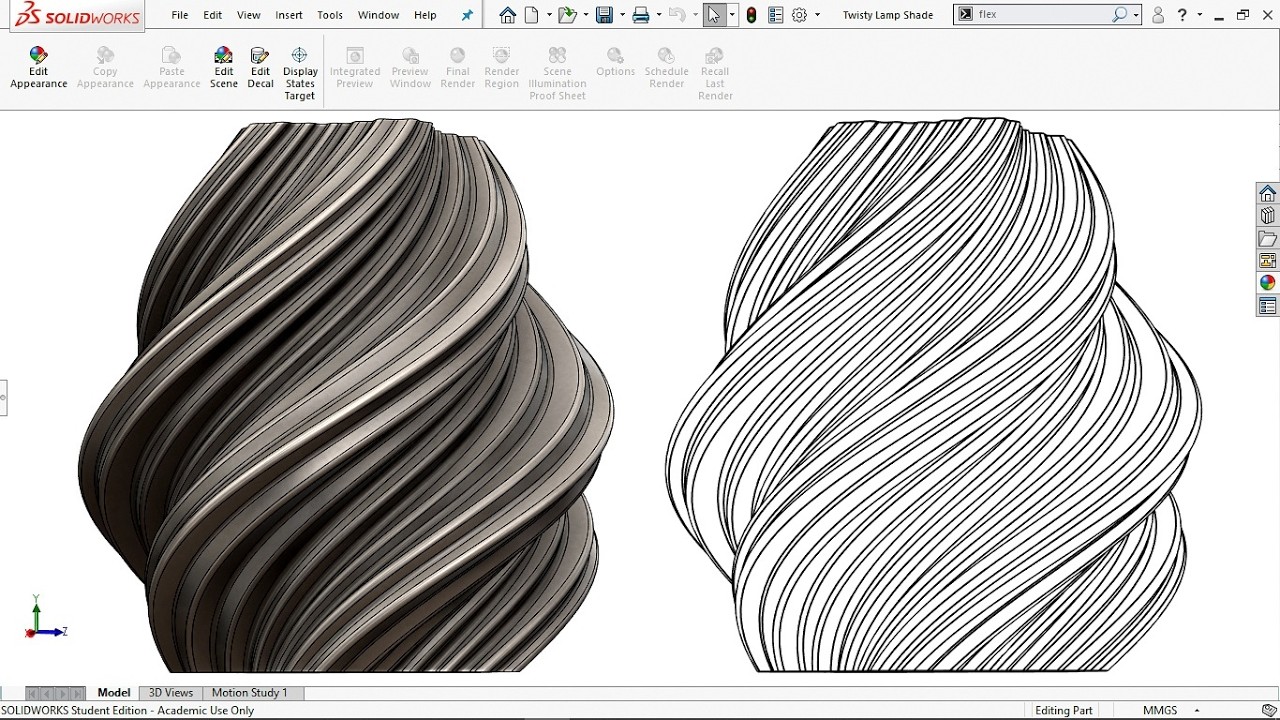Open the Window menu

coord(378,15)
